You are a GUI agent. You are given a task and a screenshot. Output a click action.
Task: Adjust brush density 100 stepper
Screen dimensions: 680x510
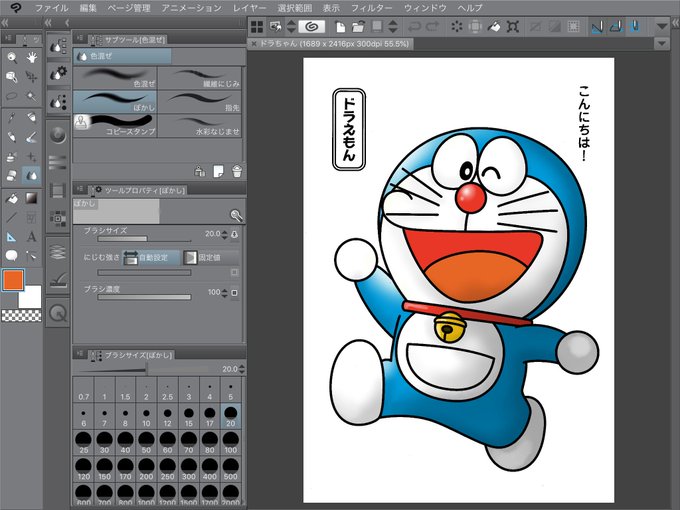click(x=224, y=293)
